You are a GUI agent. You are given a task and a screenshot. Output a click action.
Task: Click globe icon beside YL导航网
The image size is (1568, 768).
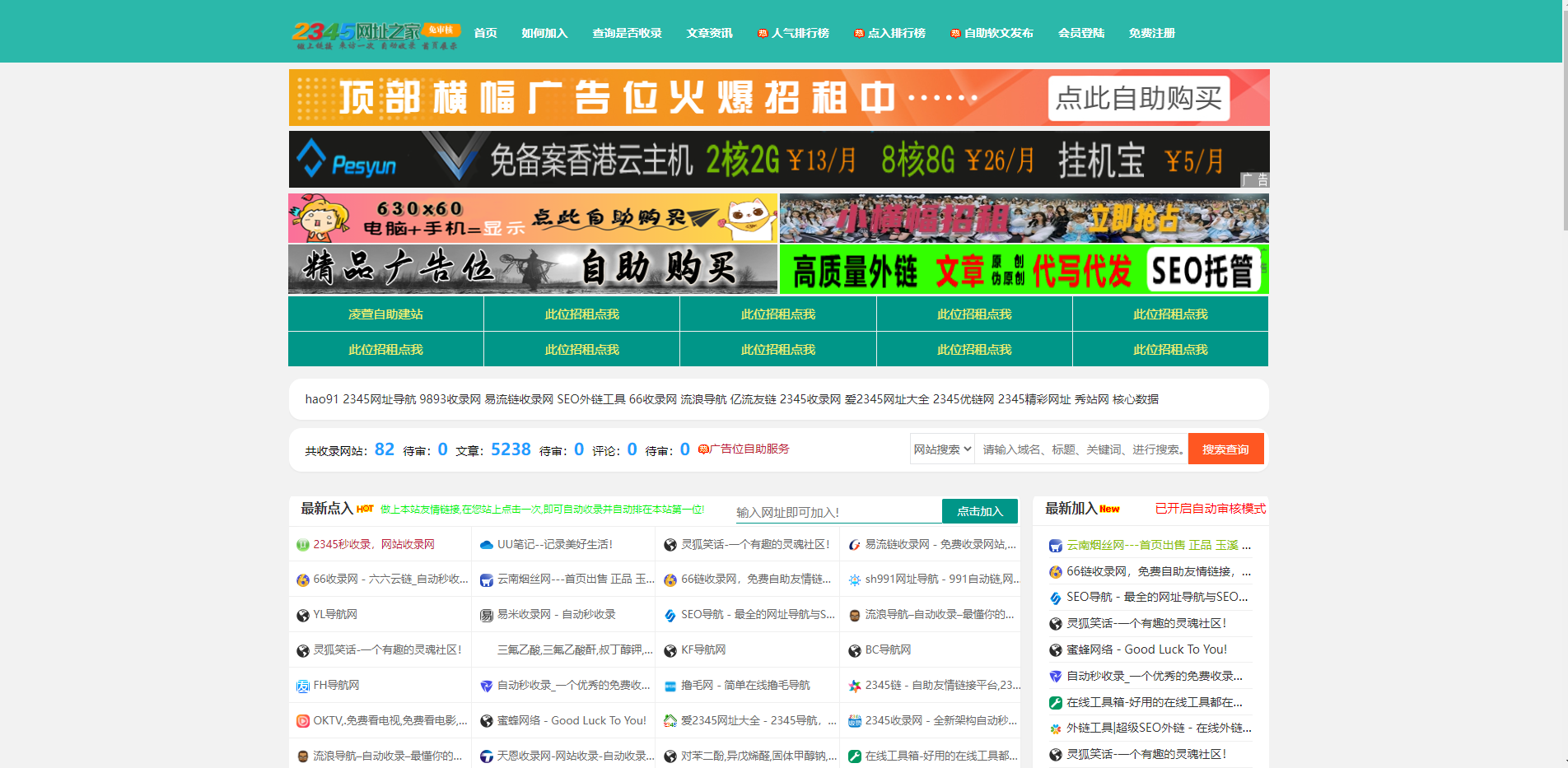pos(303,616)
